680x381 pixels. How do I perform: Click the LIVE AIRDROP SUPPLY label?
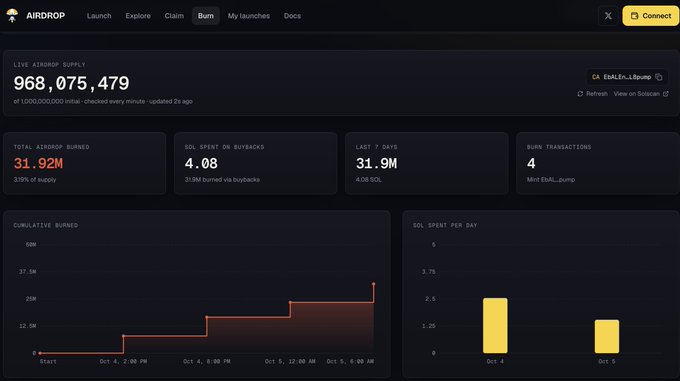click(x=49, y=65)
